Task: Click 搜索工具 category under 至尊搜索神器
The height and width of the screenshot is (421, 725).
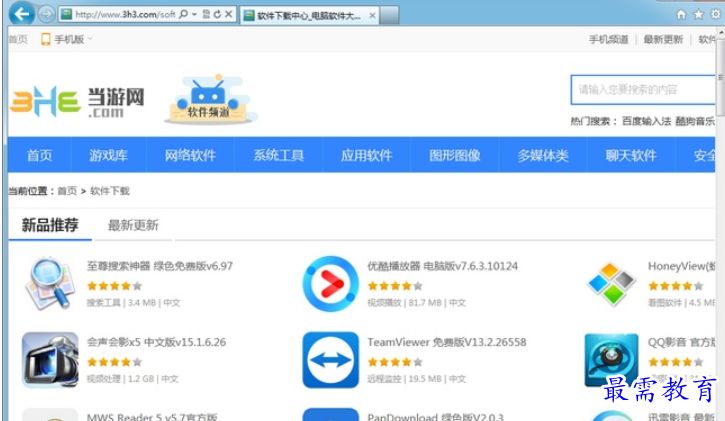Action: pyautogui.click(x=104, y=303)
